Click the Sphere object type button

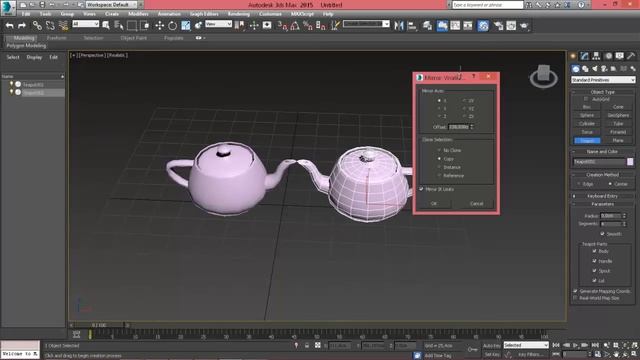pyautogui.click(x=587, y=115)
